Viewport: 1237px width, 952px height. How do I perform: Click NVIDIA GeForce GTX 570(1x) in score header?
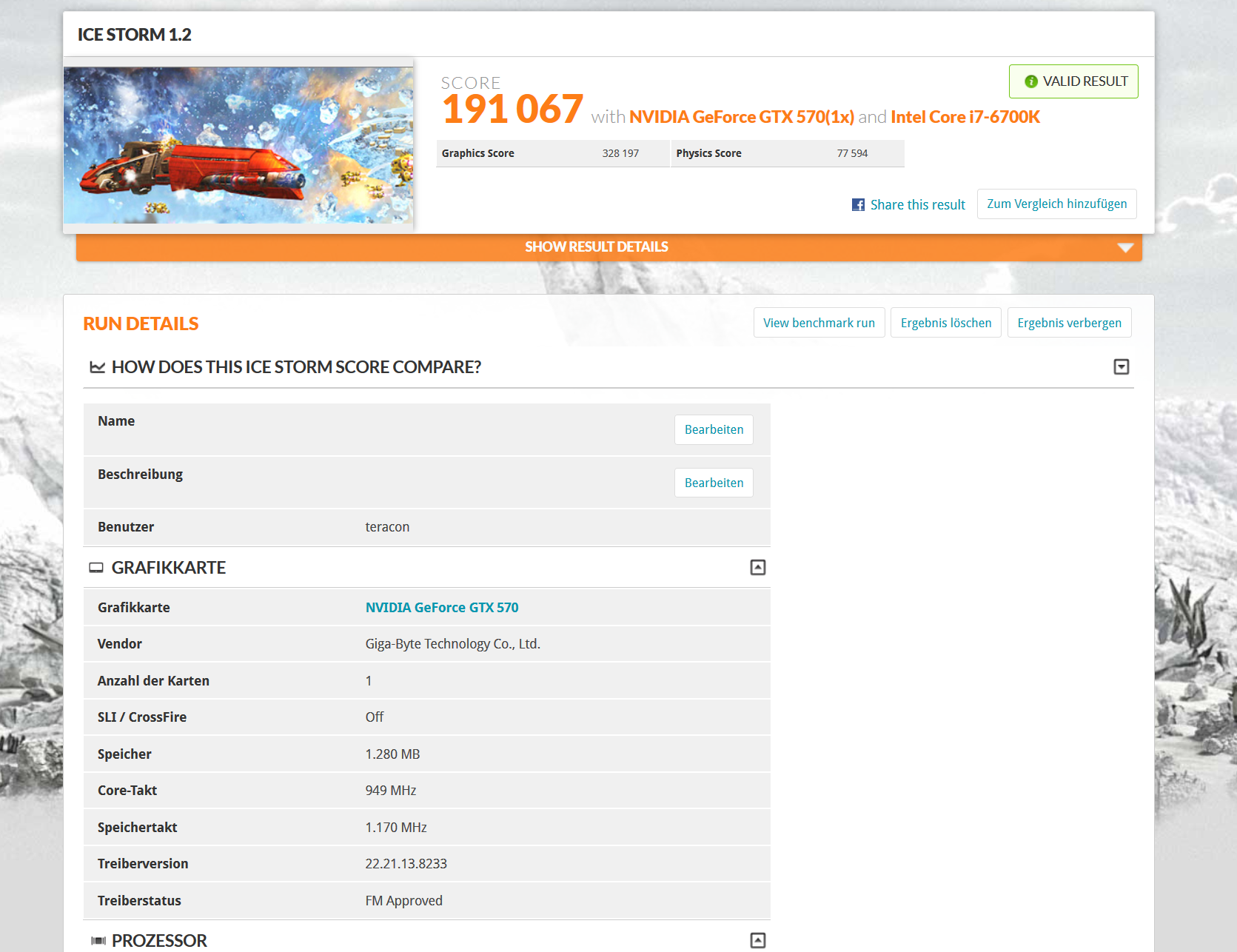point(742,117)
